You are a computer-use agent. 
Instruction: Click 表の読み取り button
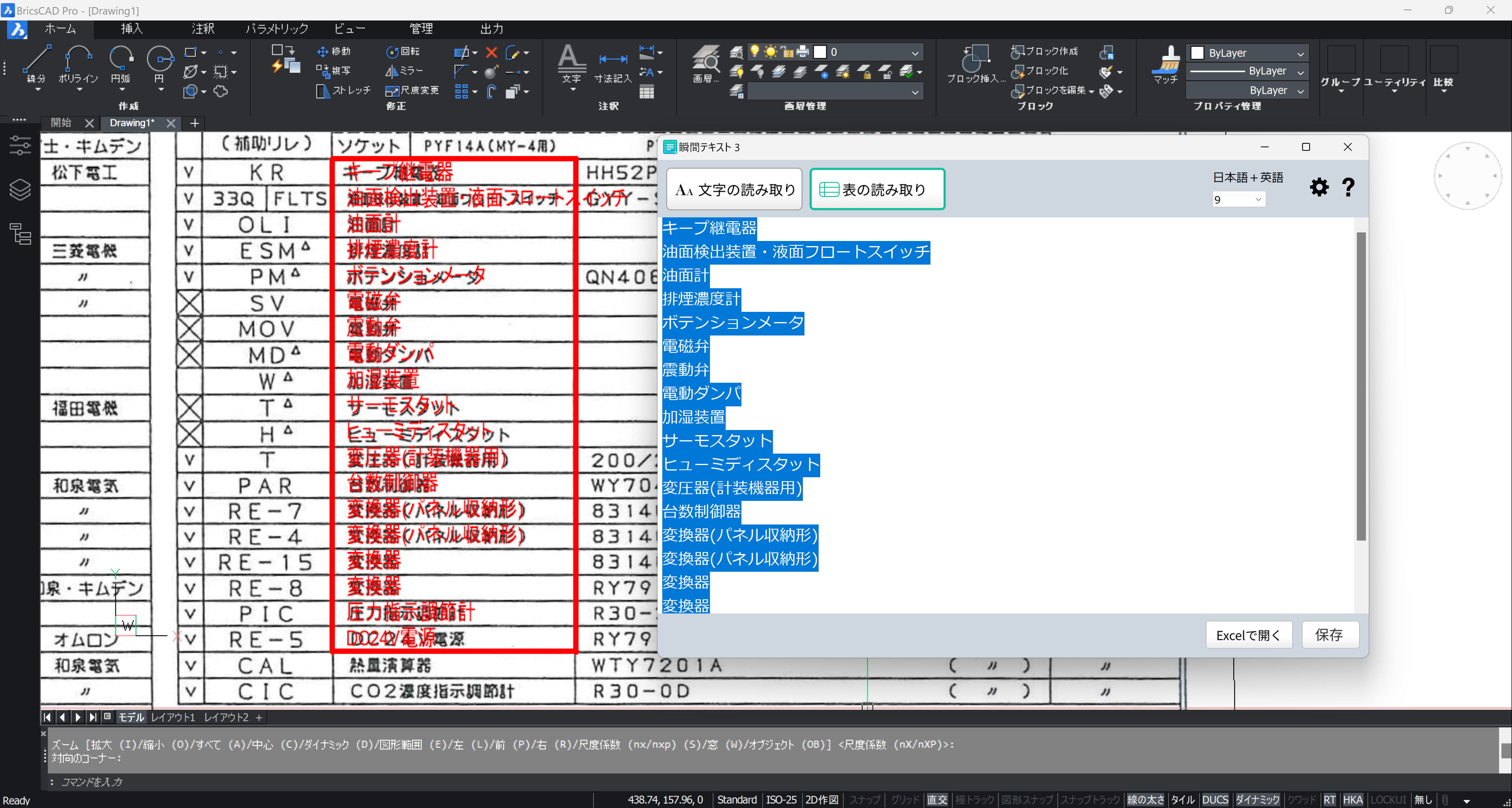pyautogui.click(x=877, y=189)
